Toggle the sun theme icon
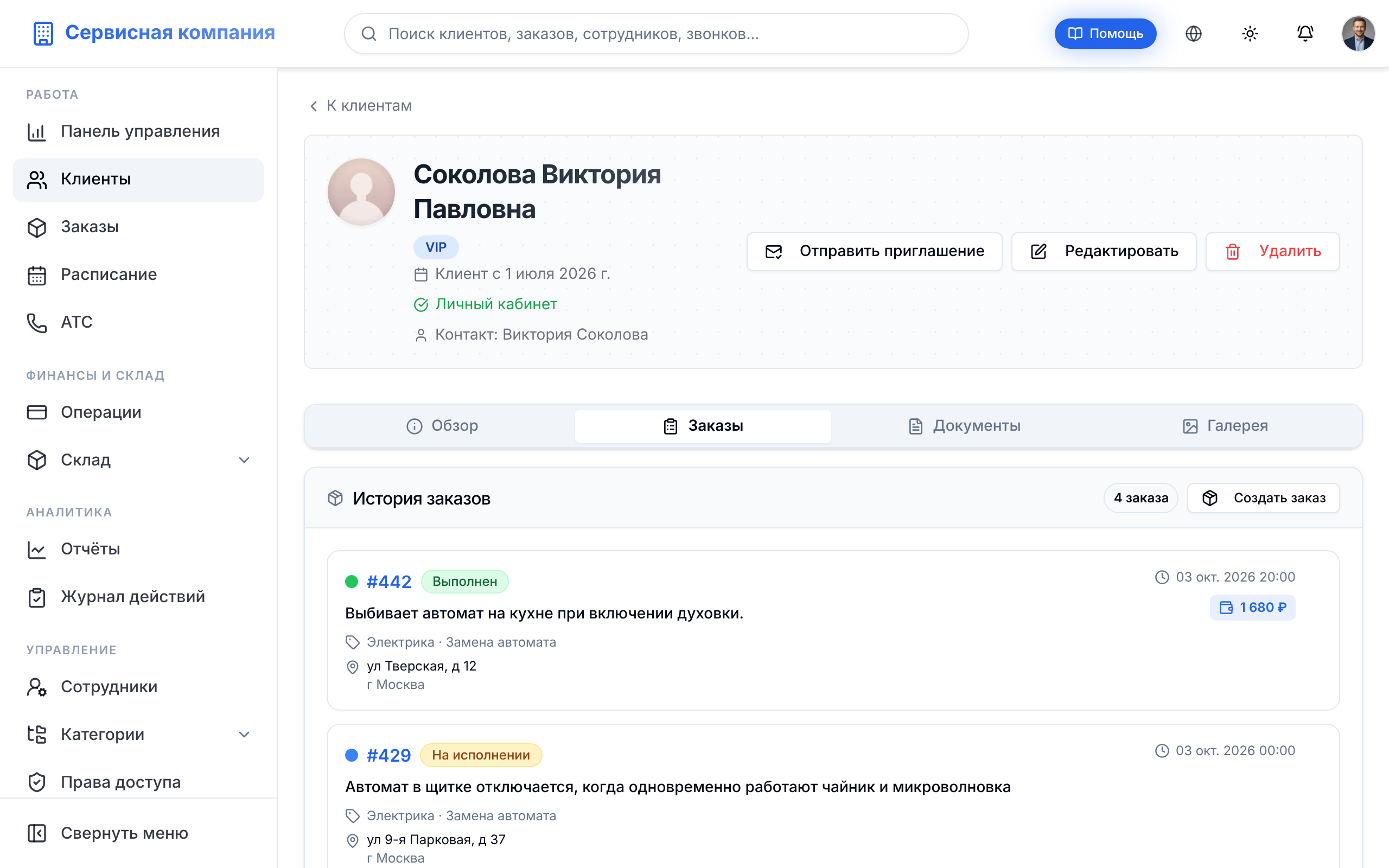 [x=1250, y=34]
